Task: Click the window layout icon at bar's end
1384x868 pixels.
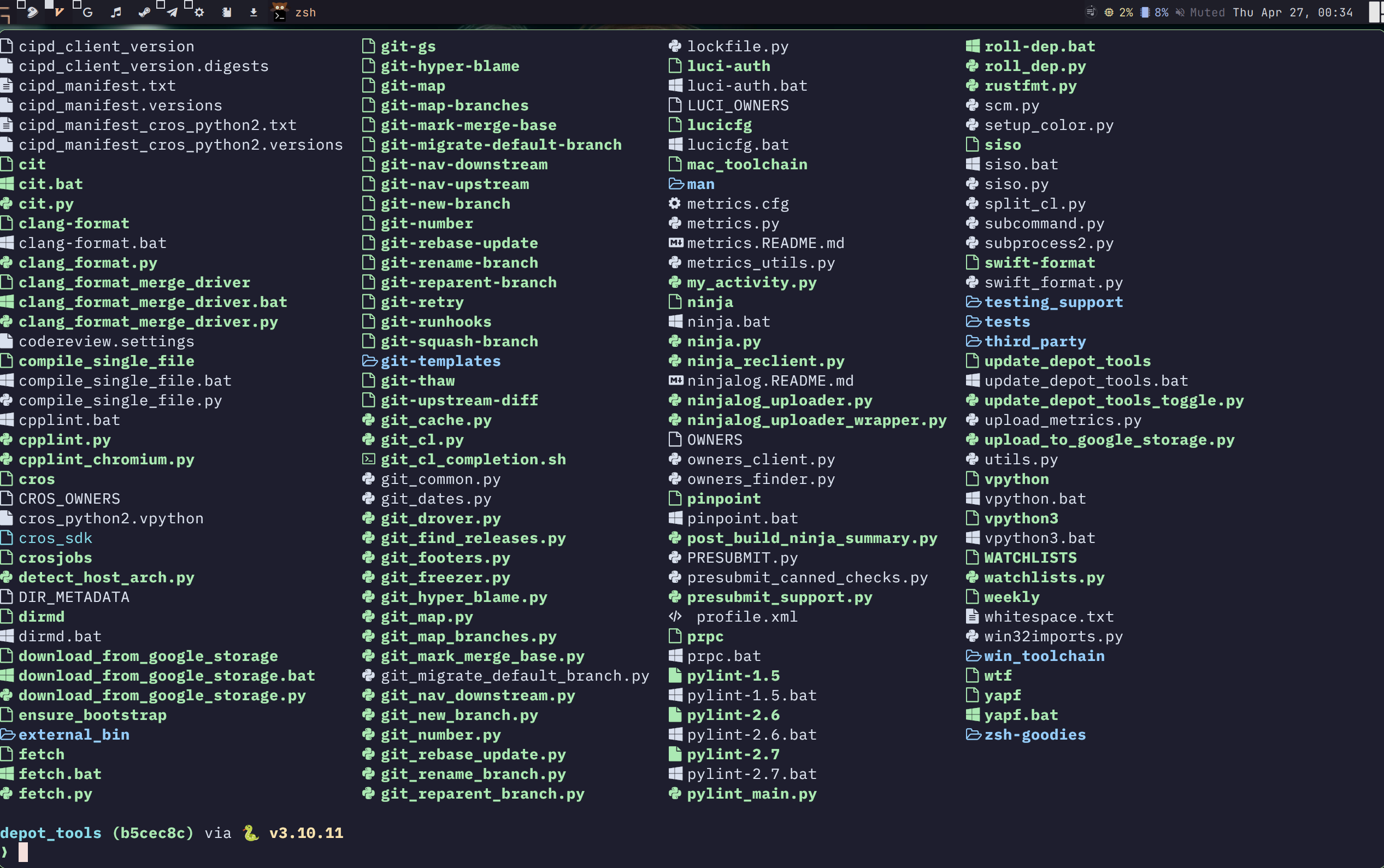Action: (1375, 12)
